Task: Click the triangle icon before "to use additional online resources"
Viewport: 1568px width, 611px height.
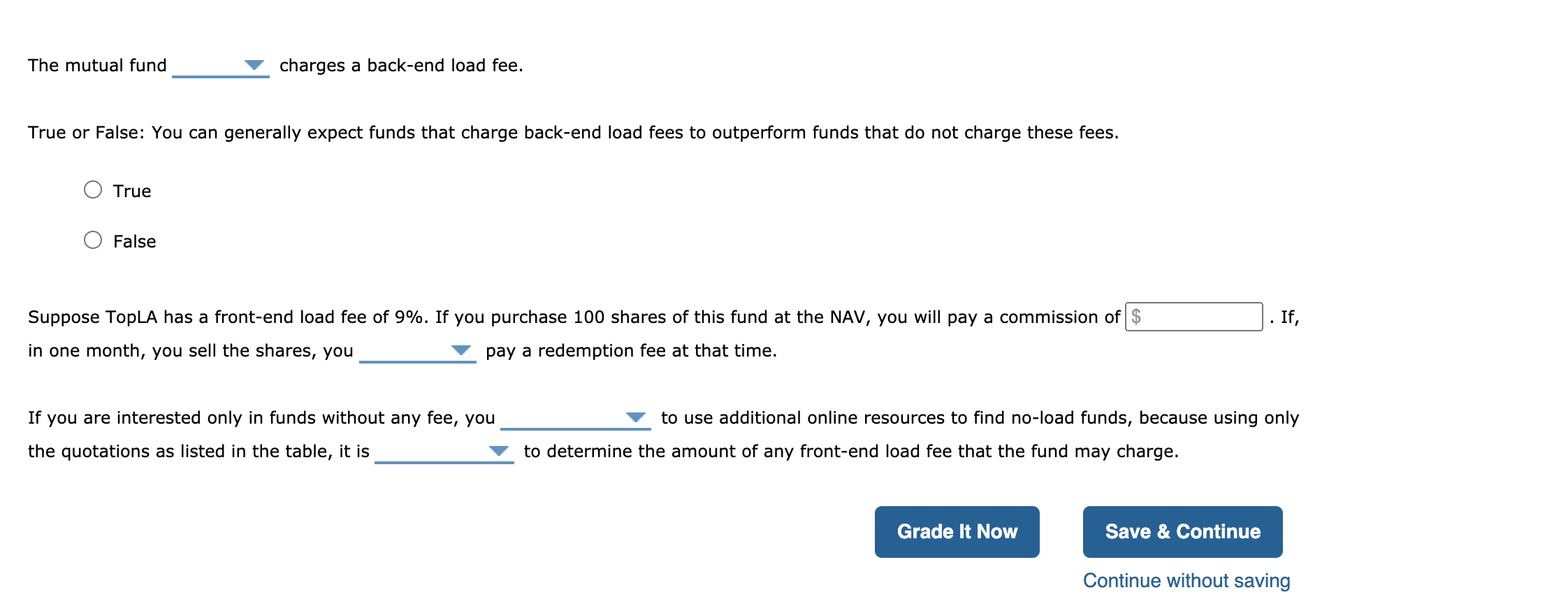Action: 637,418
